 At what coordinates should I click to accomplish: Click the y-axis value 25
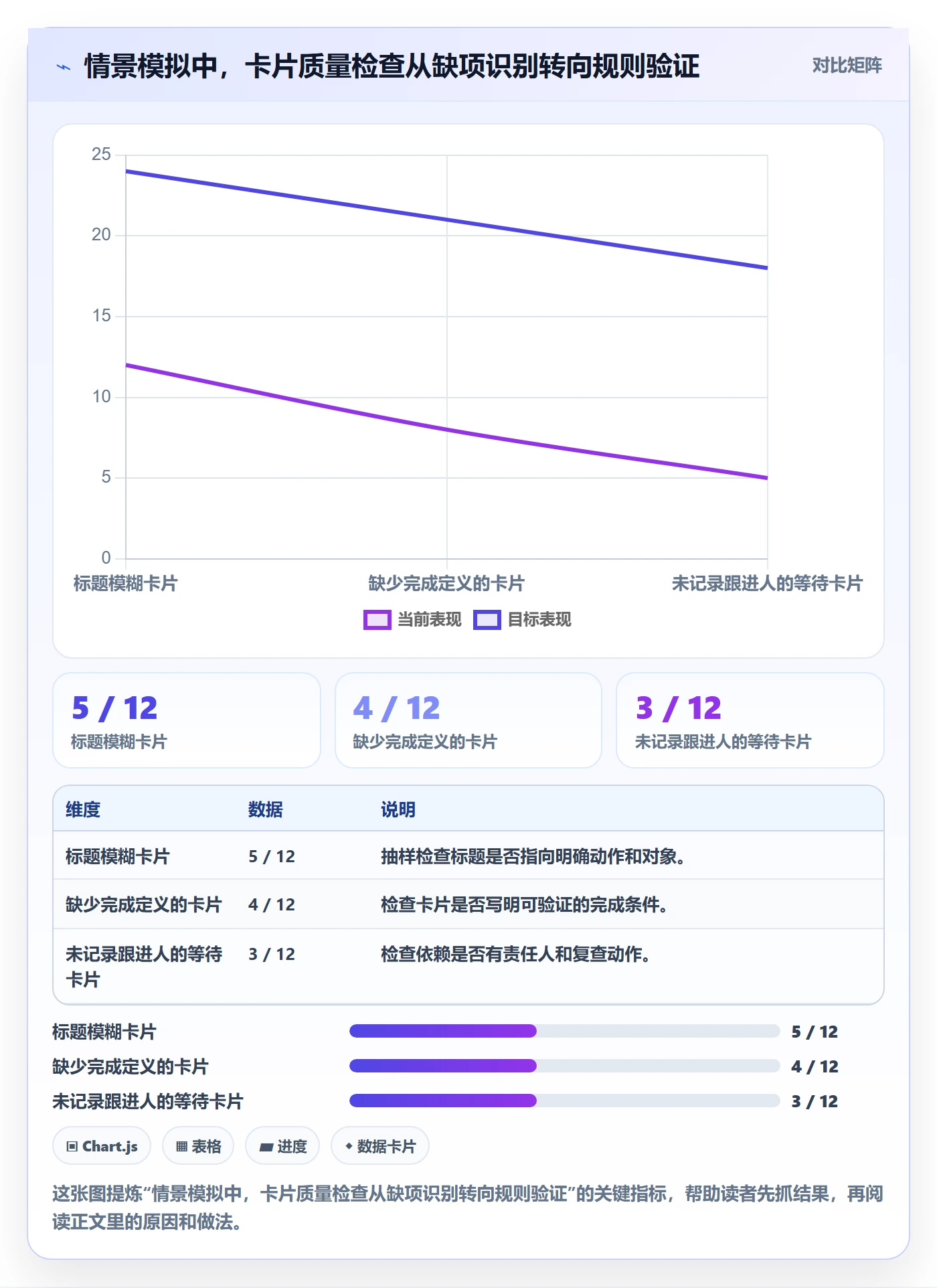pyautogui.click(x=101, y=155)
